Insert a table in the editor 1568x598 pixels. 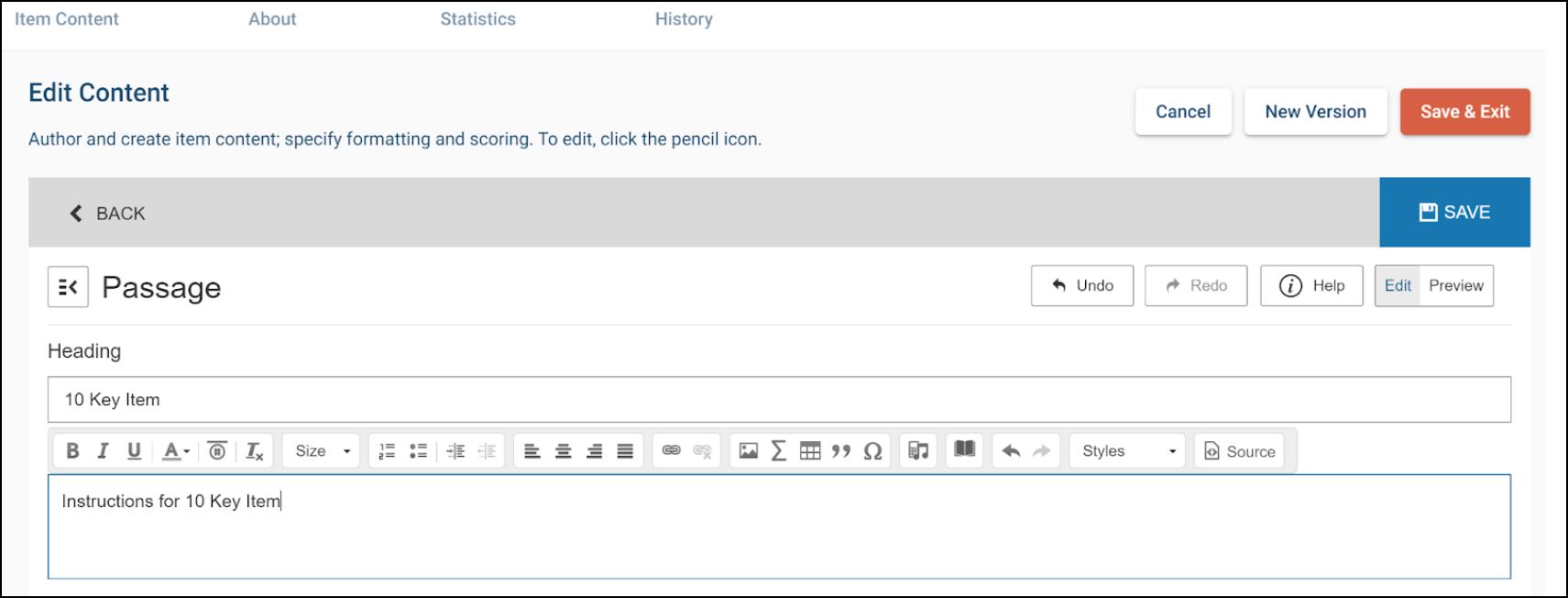tap(810, 450)
